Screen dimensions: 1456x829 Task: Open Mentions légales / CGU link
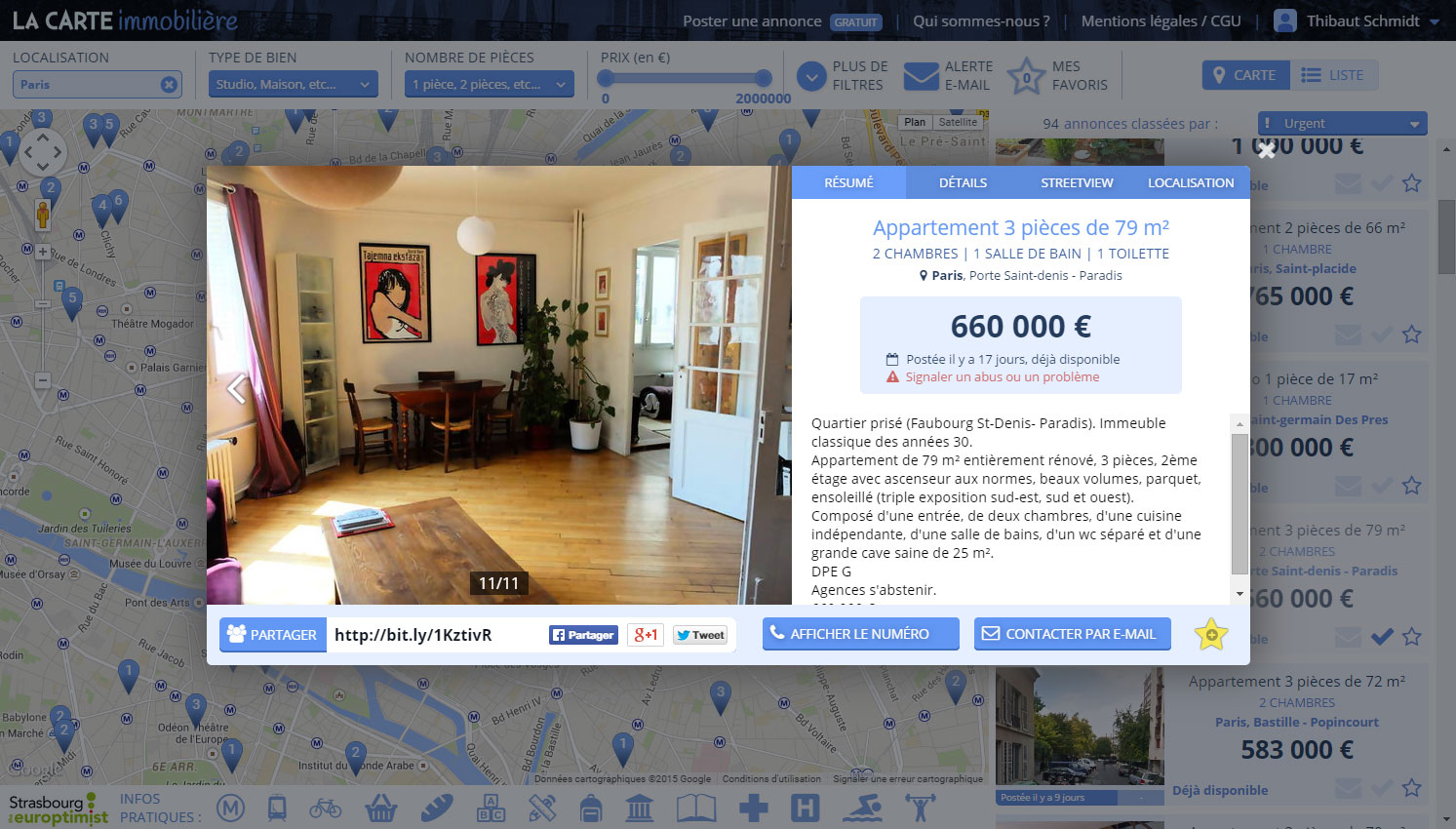tap(1161, 21)
